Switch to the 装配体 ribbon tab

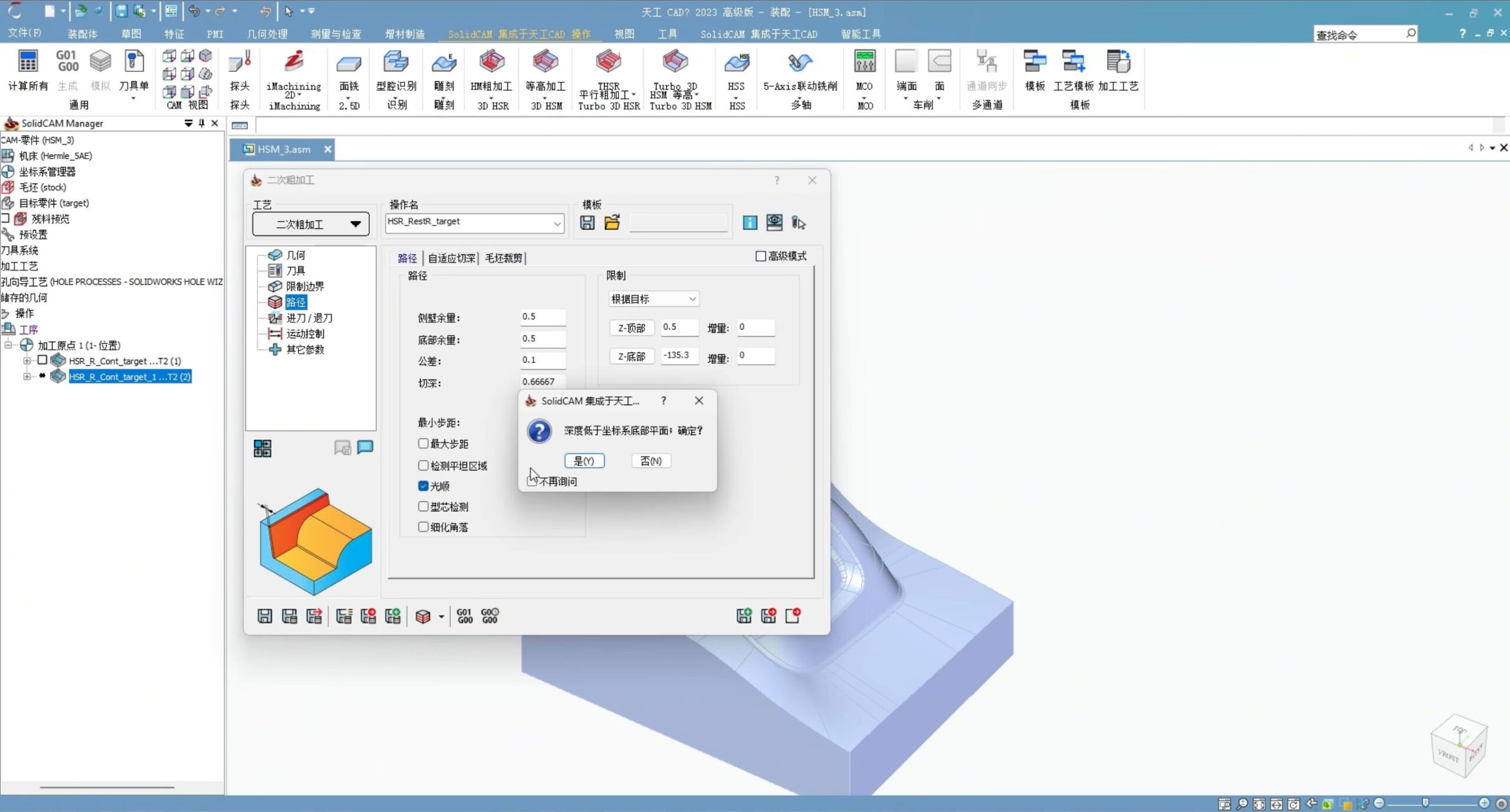tap(82, 34)
